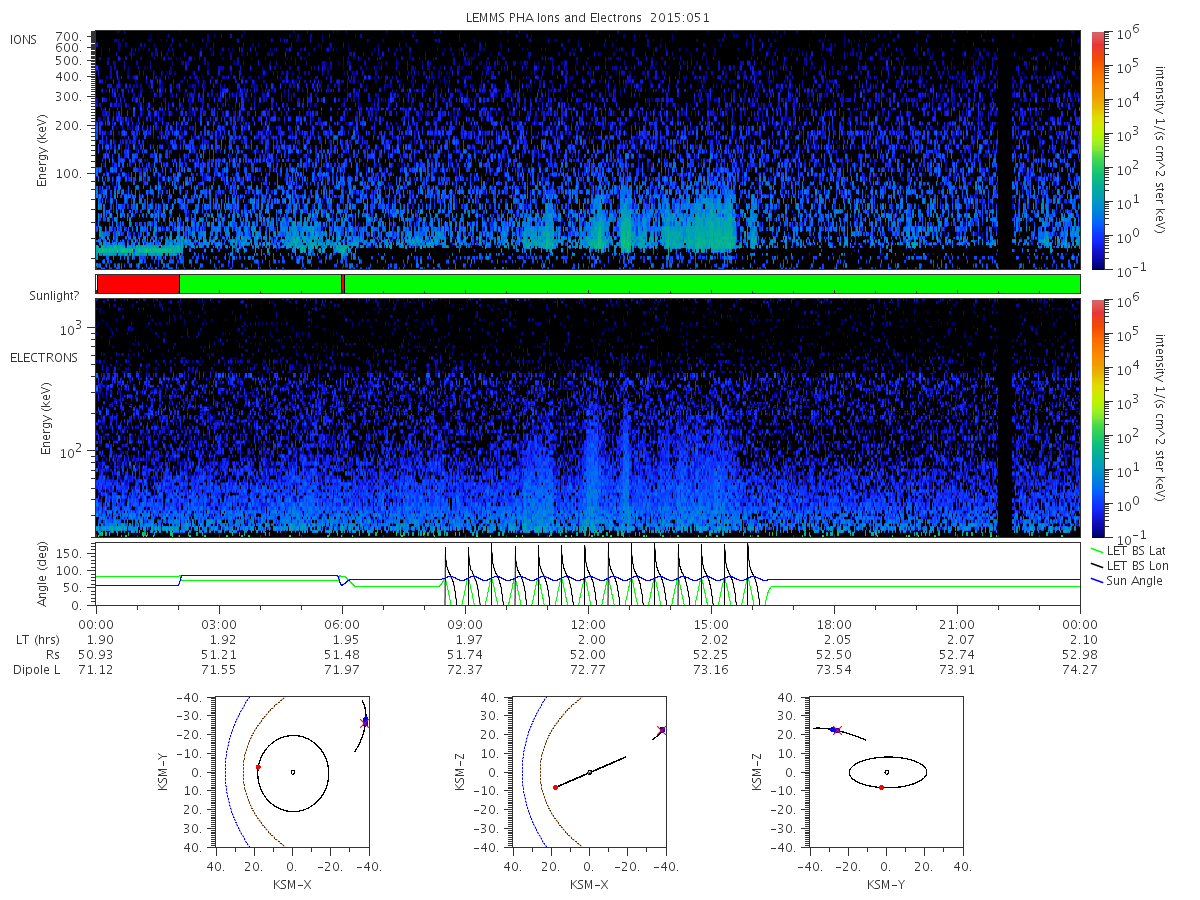Click the 'Rs' row label
Screen dimensions: 1200x900
[52, 654]
